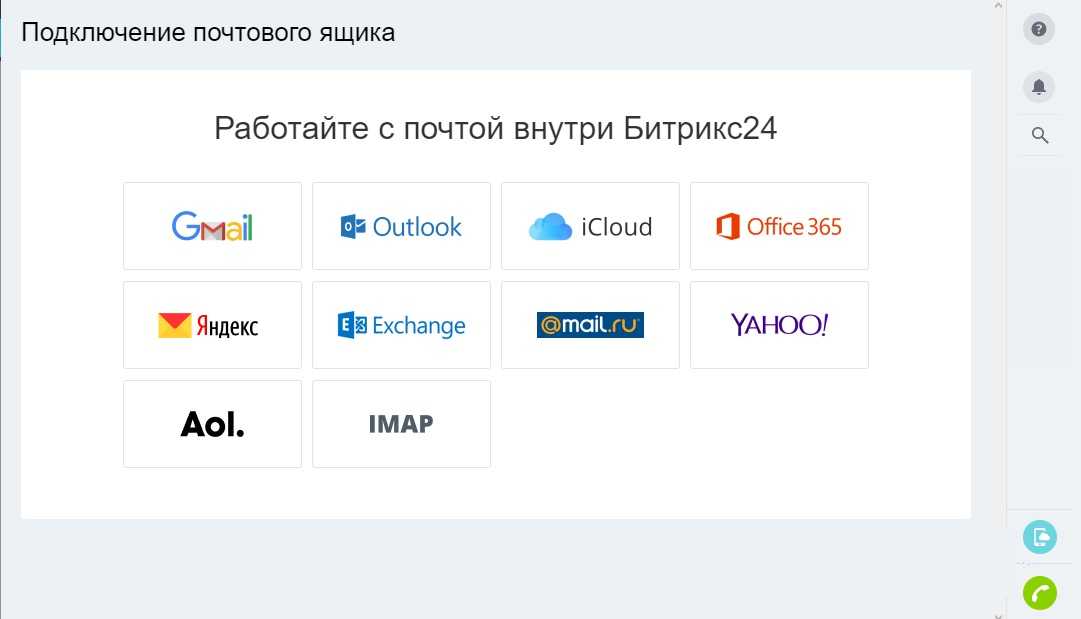Select the Yahoo! mail provider
The height and width of the screenshot is (619, 1081).
coord(779,325)
